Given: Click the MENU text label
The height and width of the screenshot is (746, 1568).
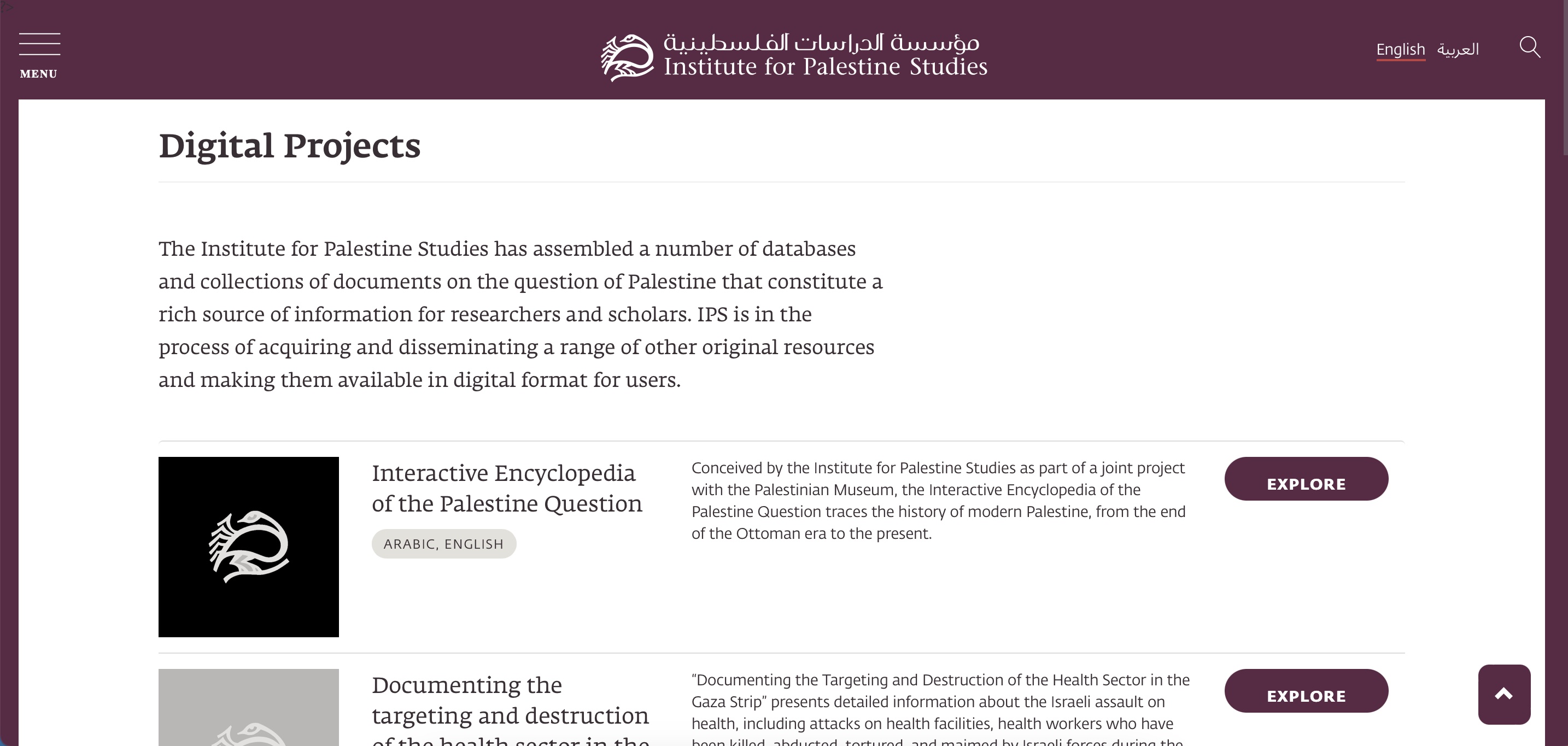Looking at the screenshot, I should coord(38,74).
